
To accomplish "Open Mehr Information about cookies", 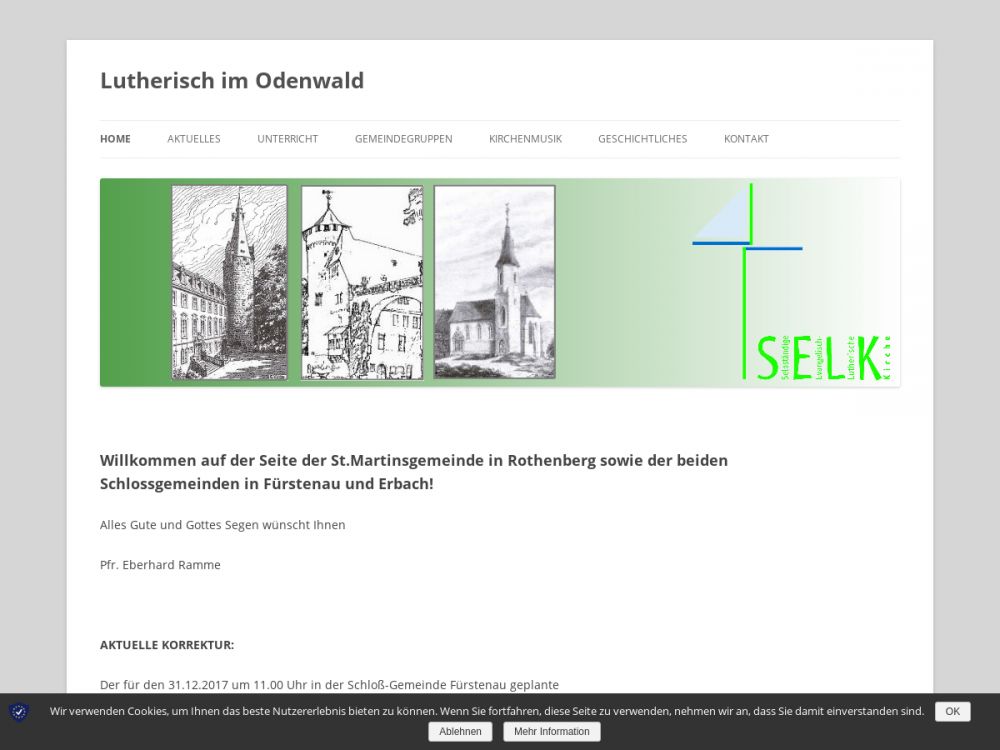I will [x=552, y=732].
